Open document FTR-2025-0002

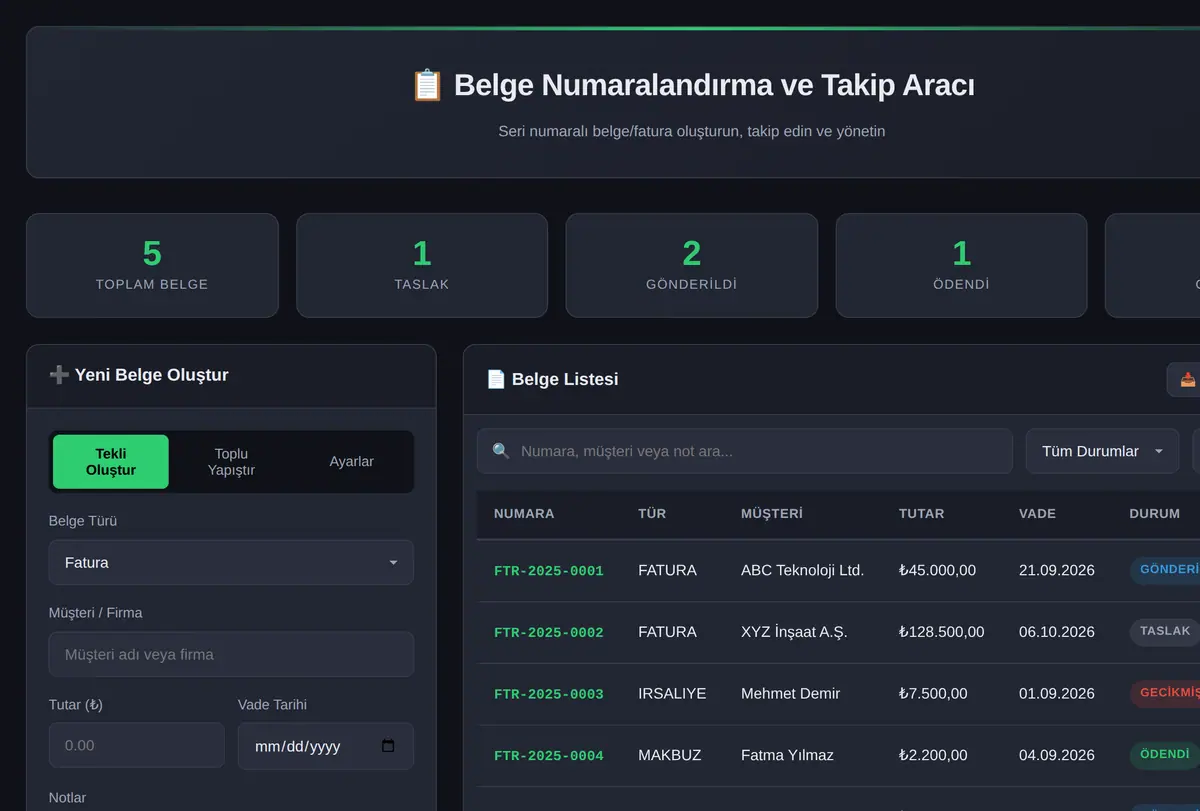pyautogui.click(x=549, y=632)
